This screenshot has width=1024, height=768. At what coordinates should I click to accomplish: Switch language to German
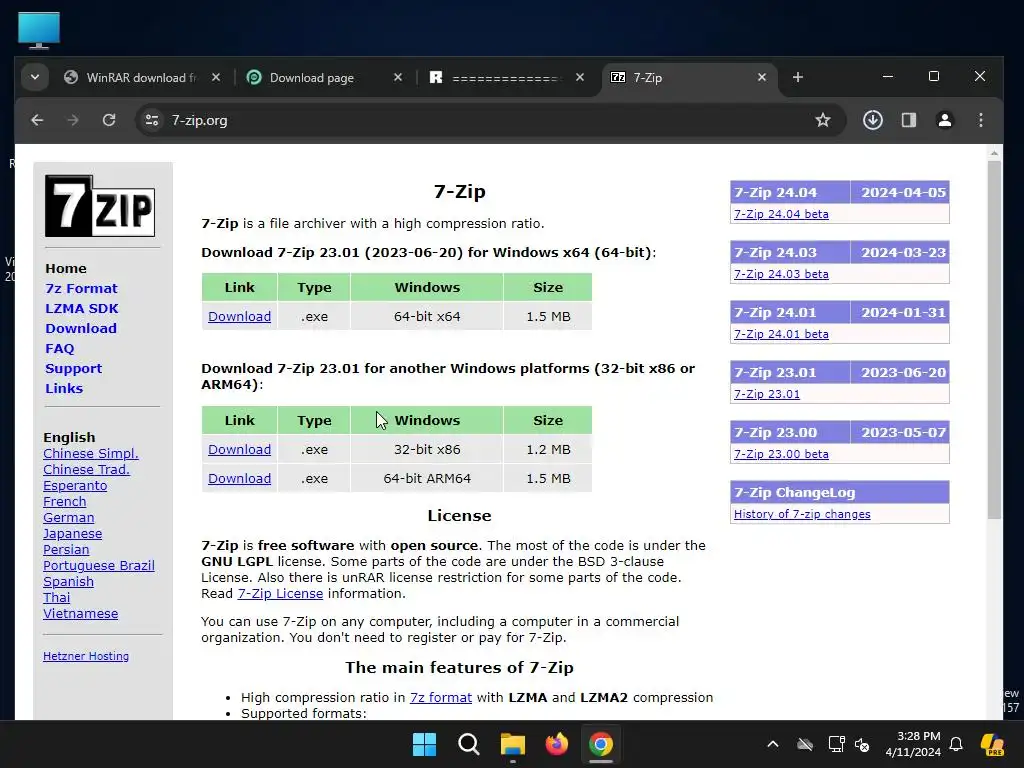[x=69, y=518]
